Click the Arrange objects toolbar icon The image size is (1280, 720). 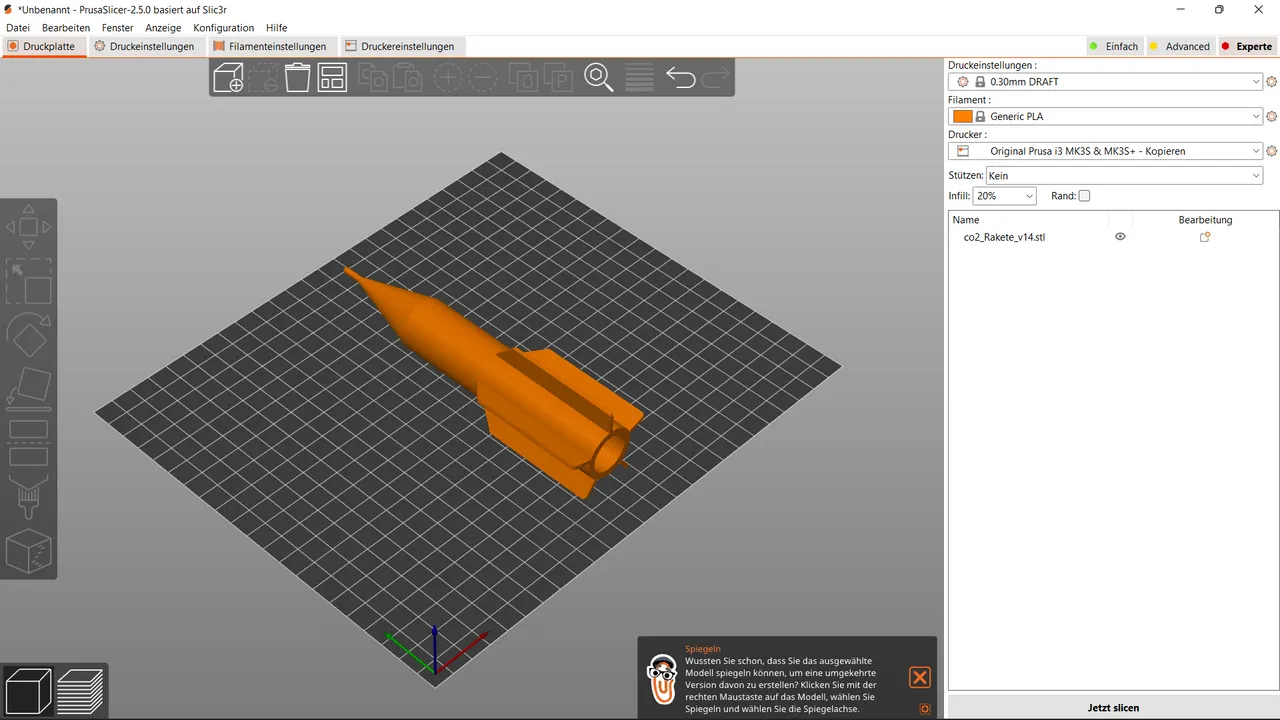[332, 77]
